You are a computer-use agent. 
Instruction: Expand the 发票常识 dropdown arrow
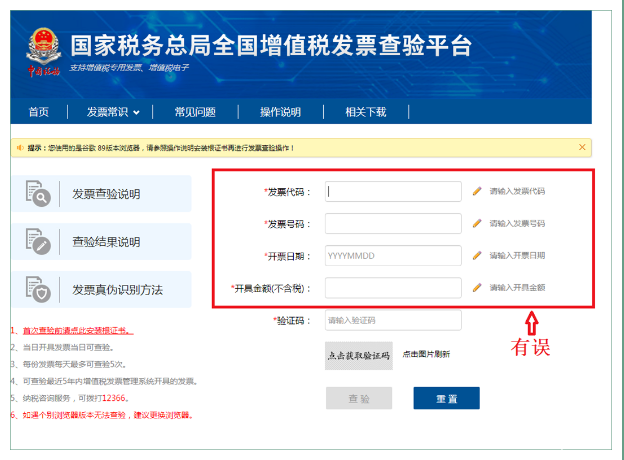click(x=136, y=113)
